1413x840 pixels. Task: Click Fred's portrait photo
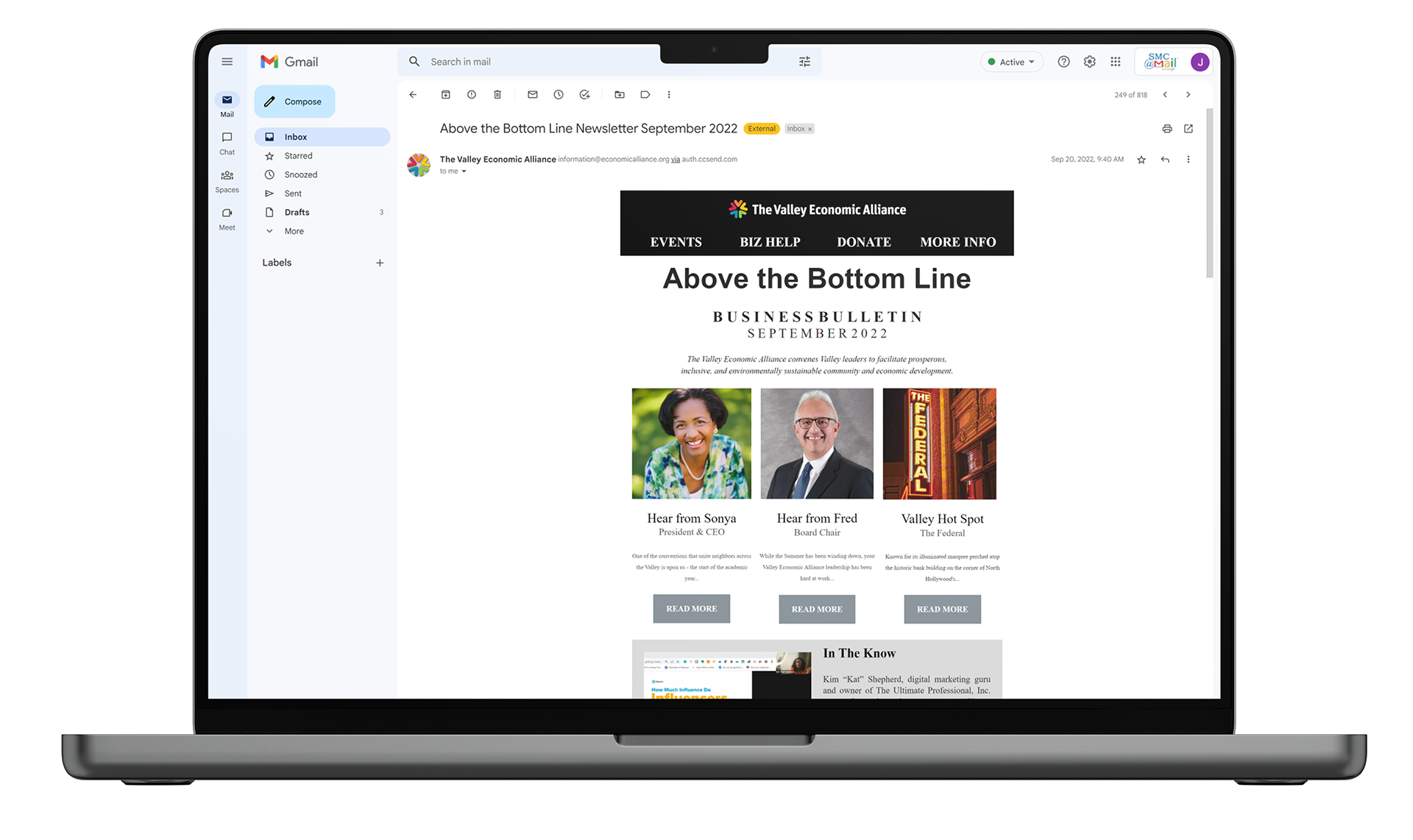(817, 444)
